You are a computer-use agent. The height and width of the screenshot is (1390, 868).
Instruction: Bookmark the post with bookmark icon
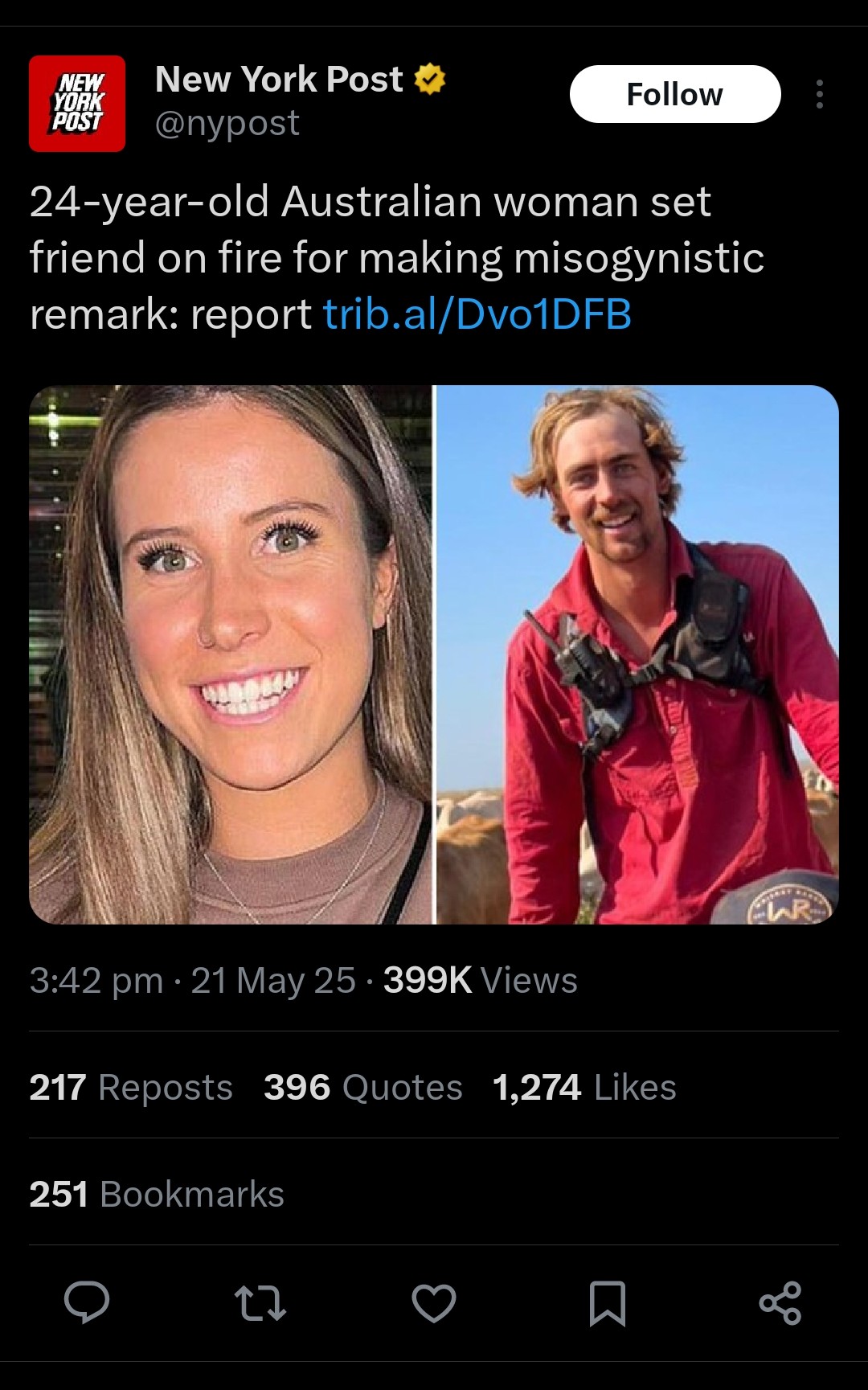click(608, 1303)
